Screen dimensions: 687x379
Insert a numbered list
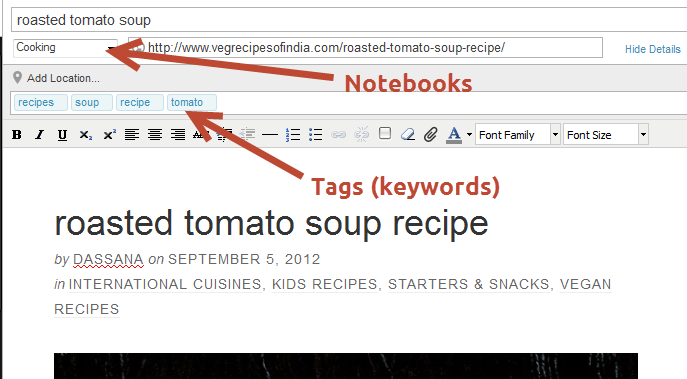pos(293,135)
